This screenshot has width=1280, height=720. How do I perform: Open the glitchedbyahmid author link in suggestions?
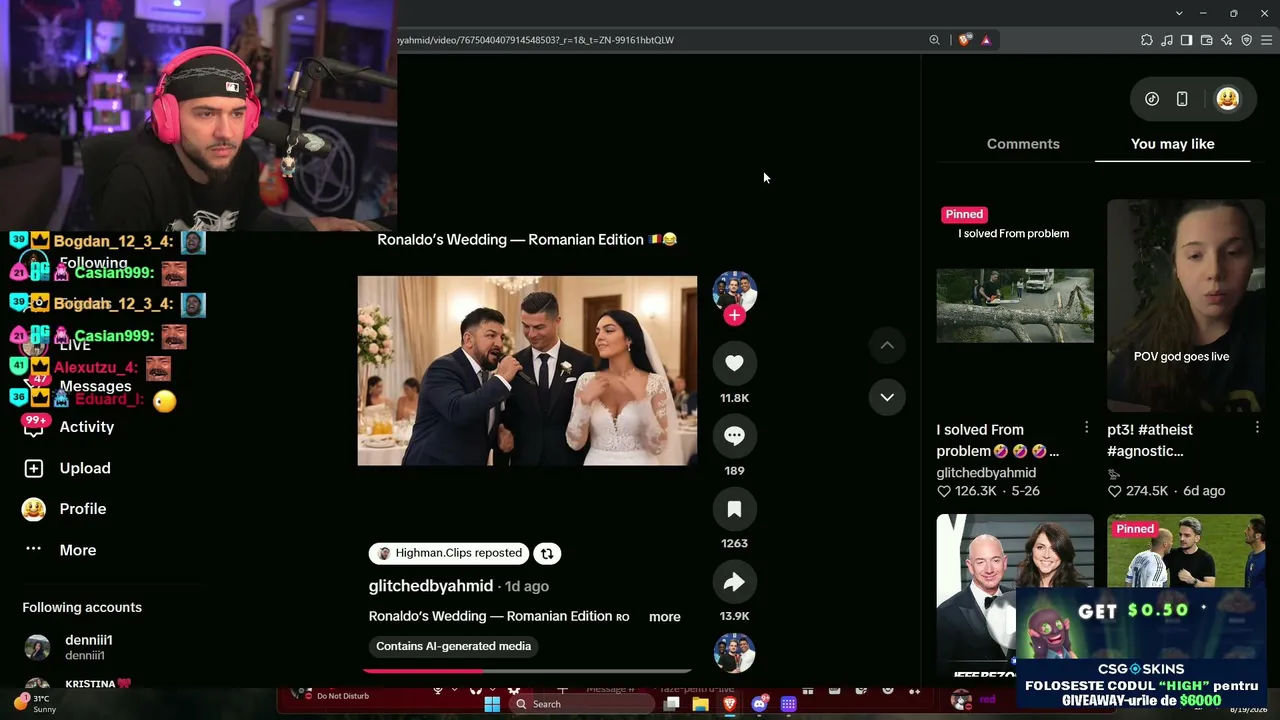986,473
